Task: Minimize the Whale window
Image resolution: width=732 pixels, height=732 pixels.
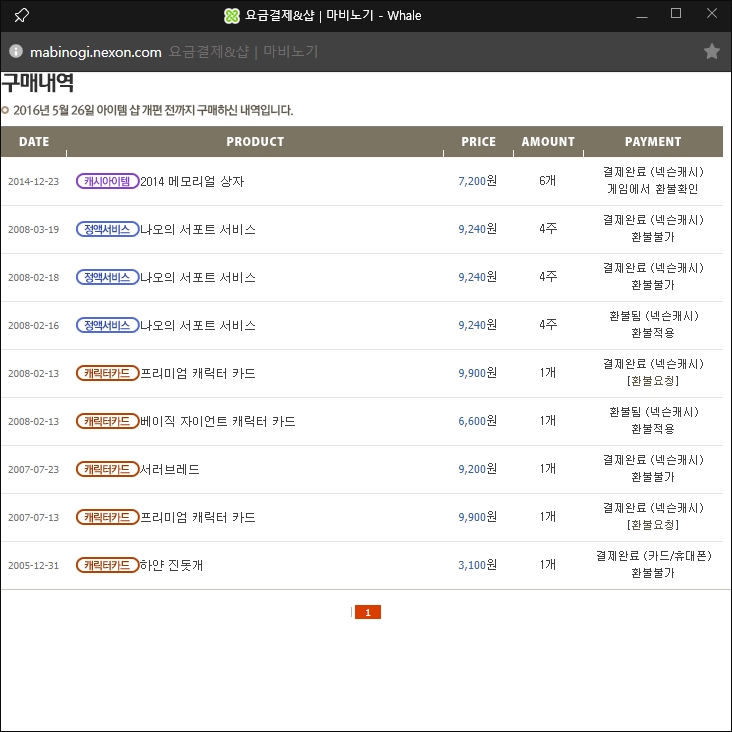Action: (x=642, y=16)
